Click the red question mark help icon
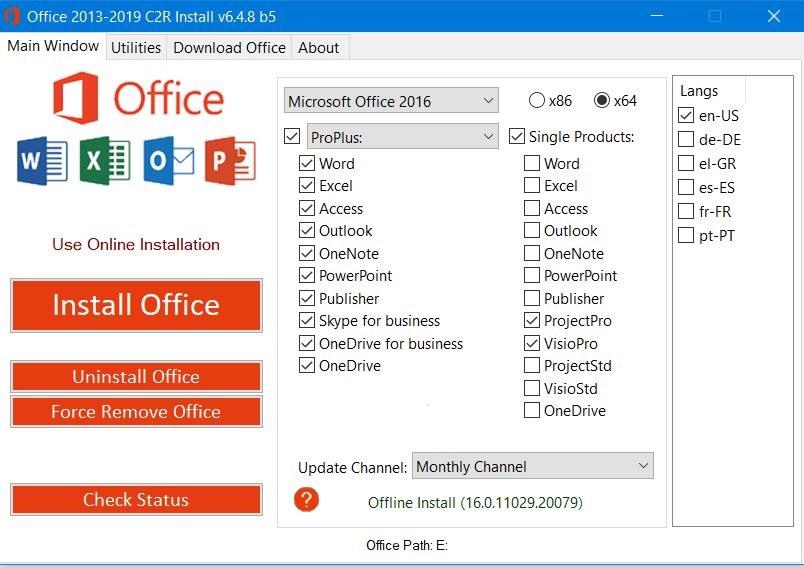The width and height of the screenshot is (804, 567). point(306,499)
